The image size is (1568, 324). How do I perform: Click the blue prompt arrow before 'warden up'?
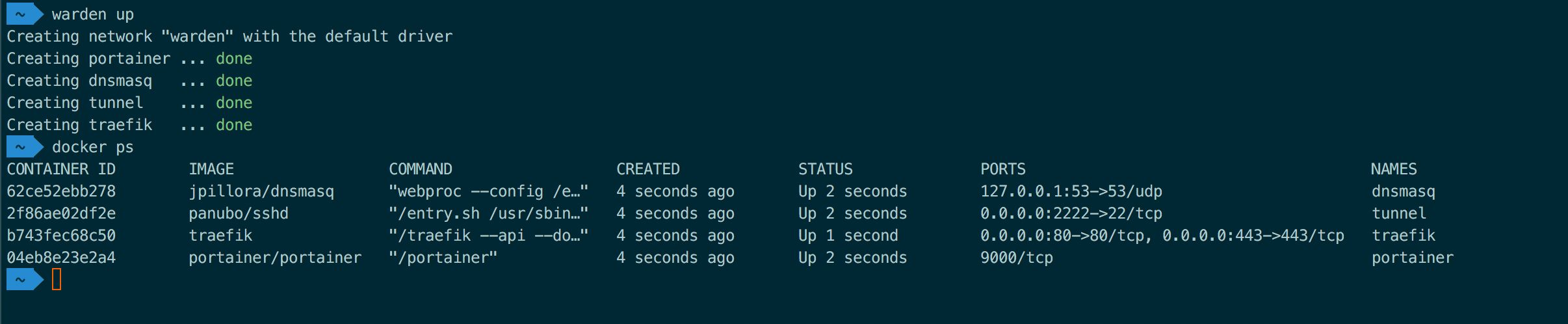click(x=25, y=14)
